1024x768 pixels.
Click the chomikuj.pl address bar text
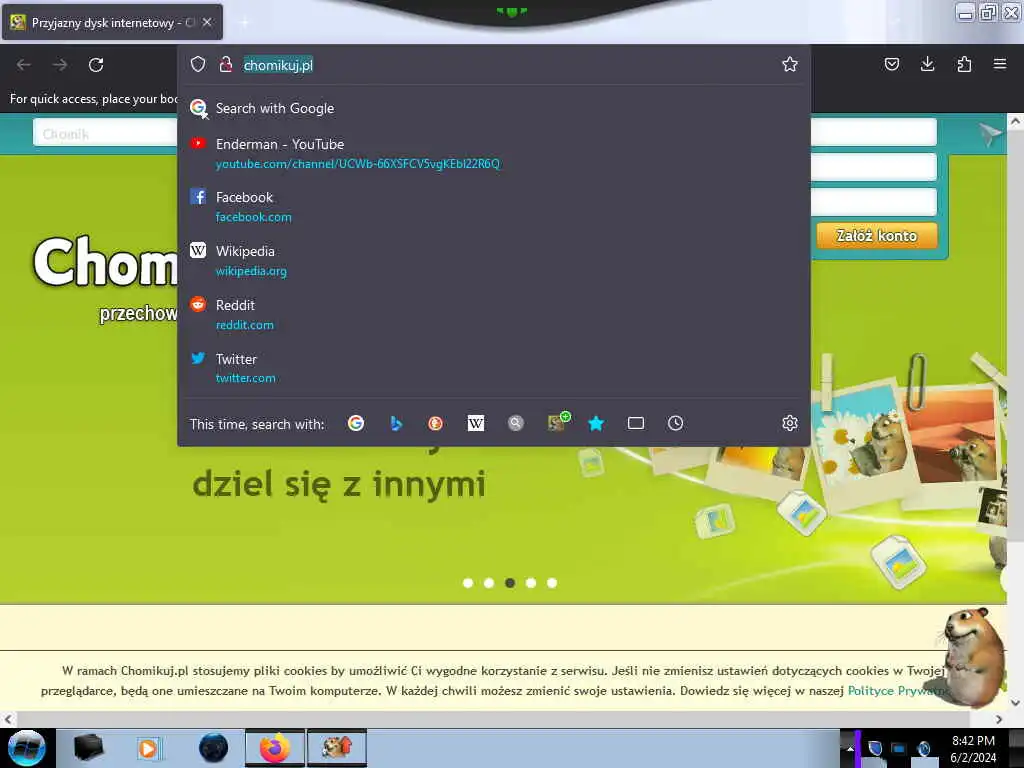point(278,65)
